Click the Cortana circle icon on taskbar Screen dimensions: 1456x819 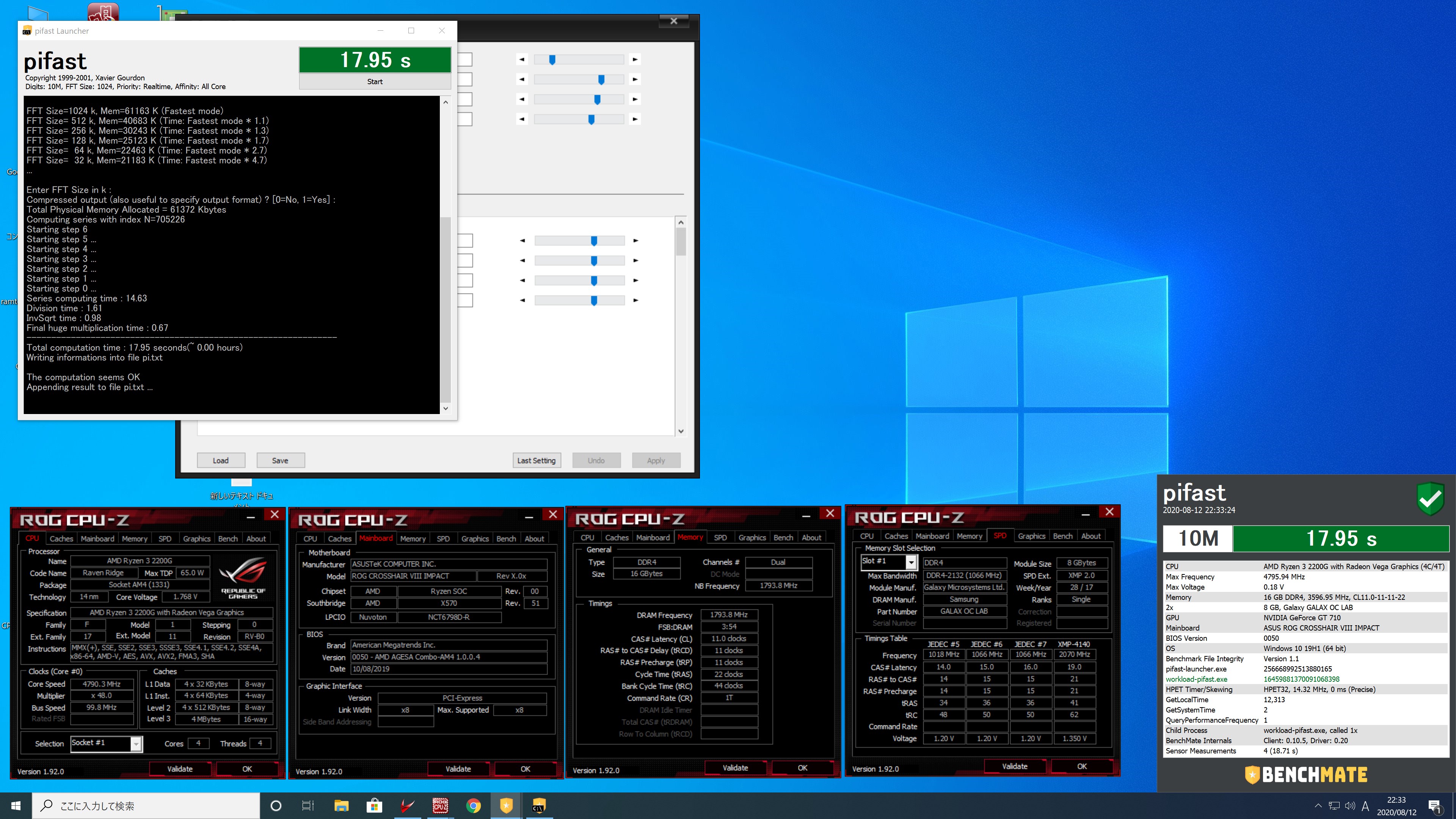tap(276, 805)
